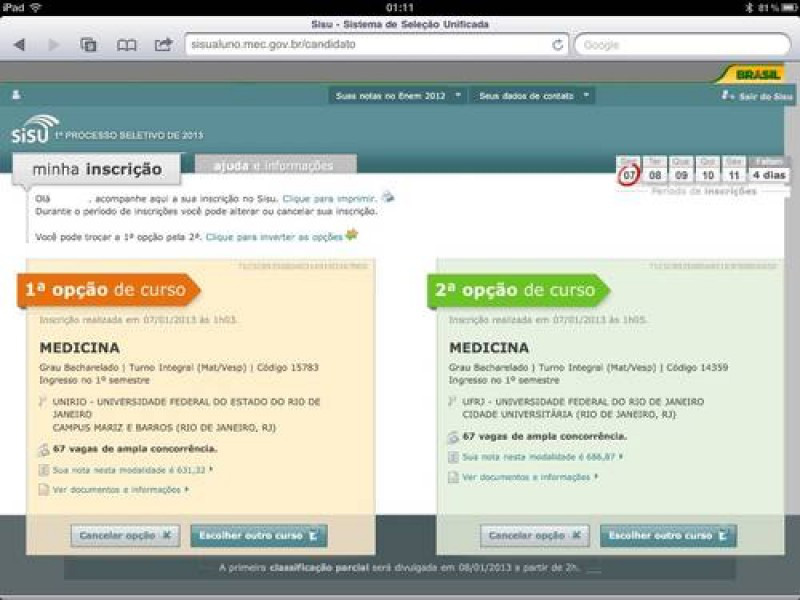Tap the Safari forward arrow

click(53, 45)
